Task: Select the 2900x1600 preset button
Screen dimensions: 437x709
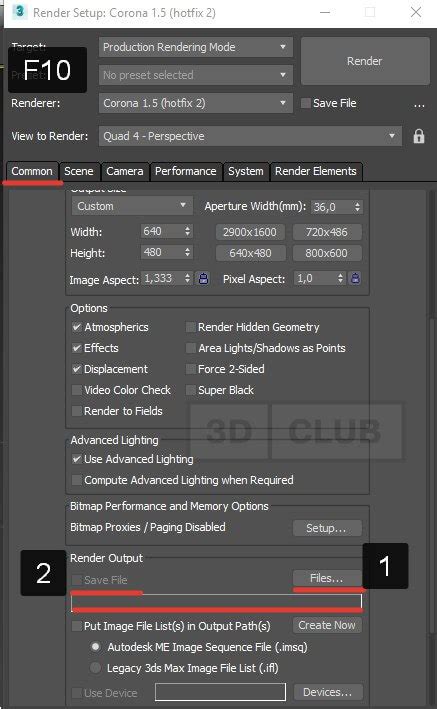Action: coord(250,232)
